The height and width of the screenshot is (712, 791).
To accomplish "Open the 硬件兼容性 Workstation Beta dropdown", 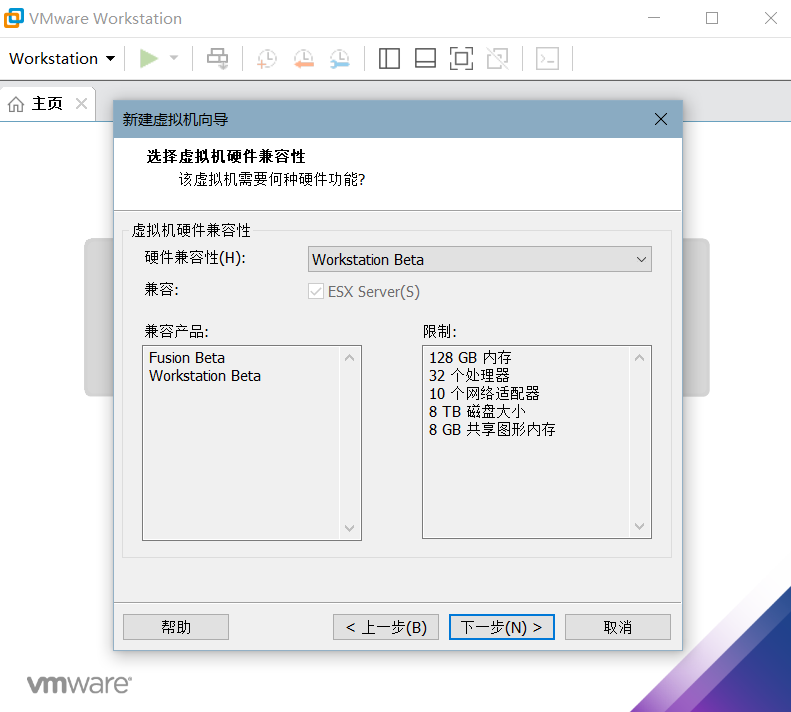I will [x=479, y=259].
